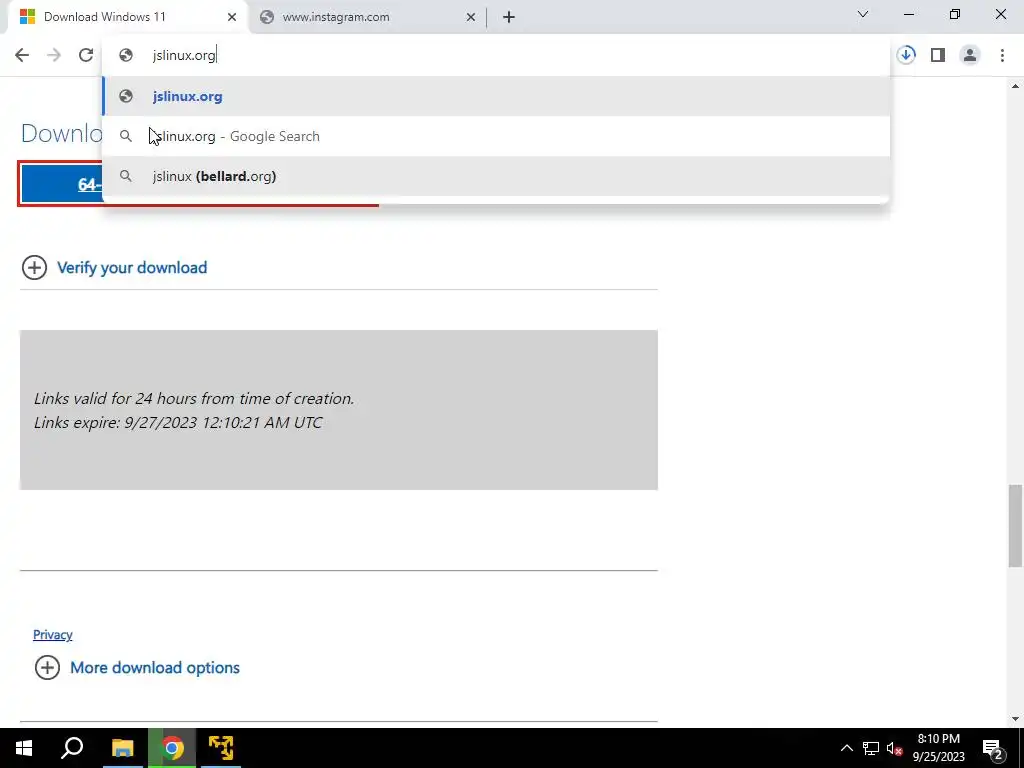1024x768 pixels.
Task: Choose the jslinux.org - Google Search suggestion
Action: pos(496,136)
